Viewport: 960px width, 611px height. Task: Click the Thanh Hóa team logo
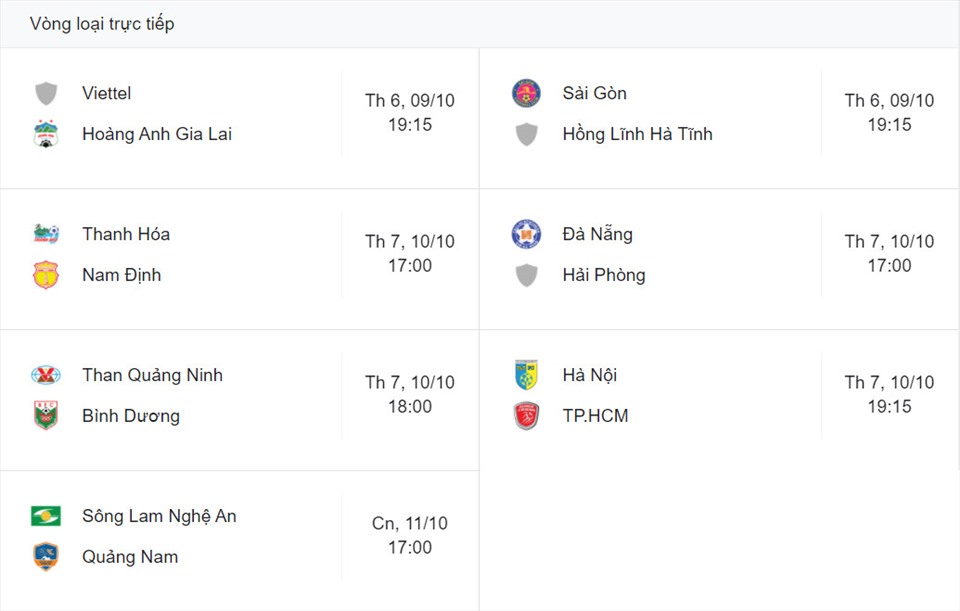46,234
